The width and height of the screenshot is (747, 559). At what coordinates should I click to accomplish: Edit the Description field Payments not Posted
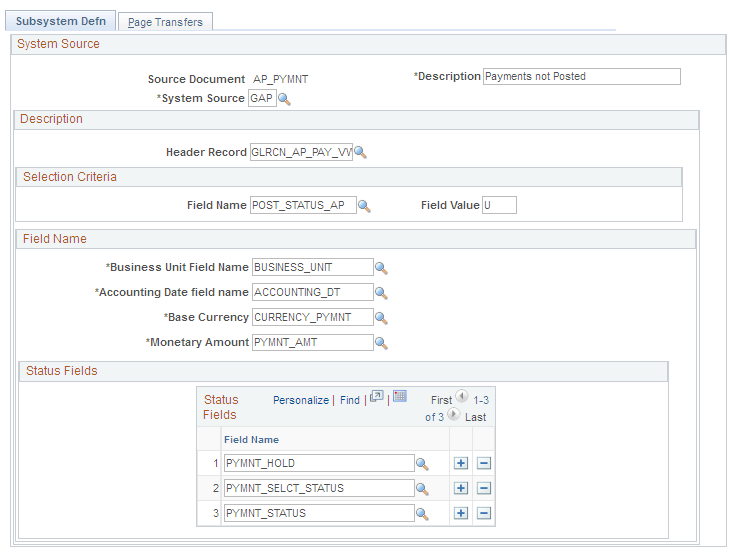582,77
